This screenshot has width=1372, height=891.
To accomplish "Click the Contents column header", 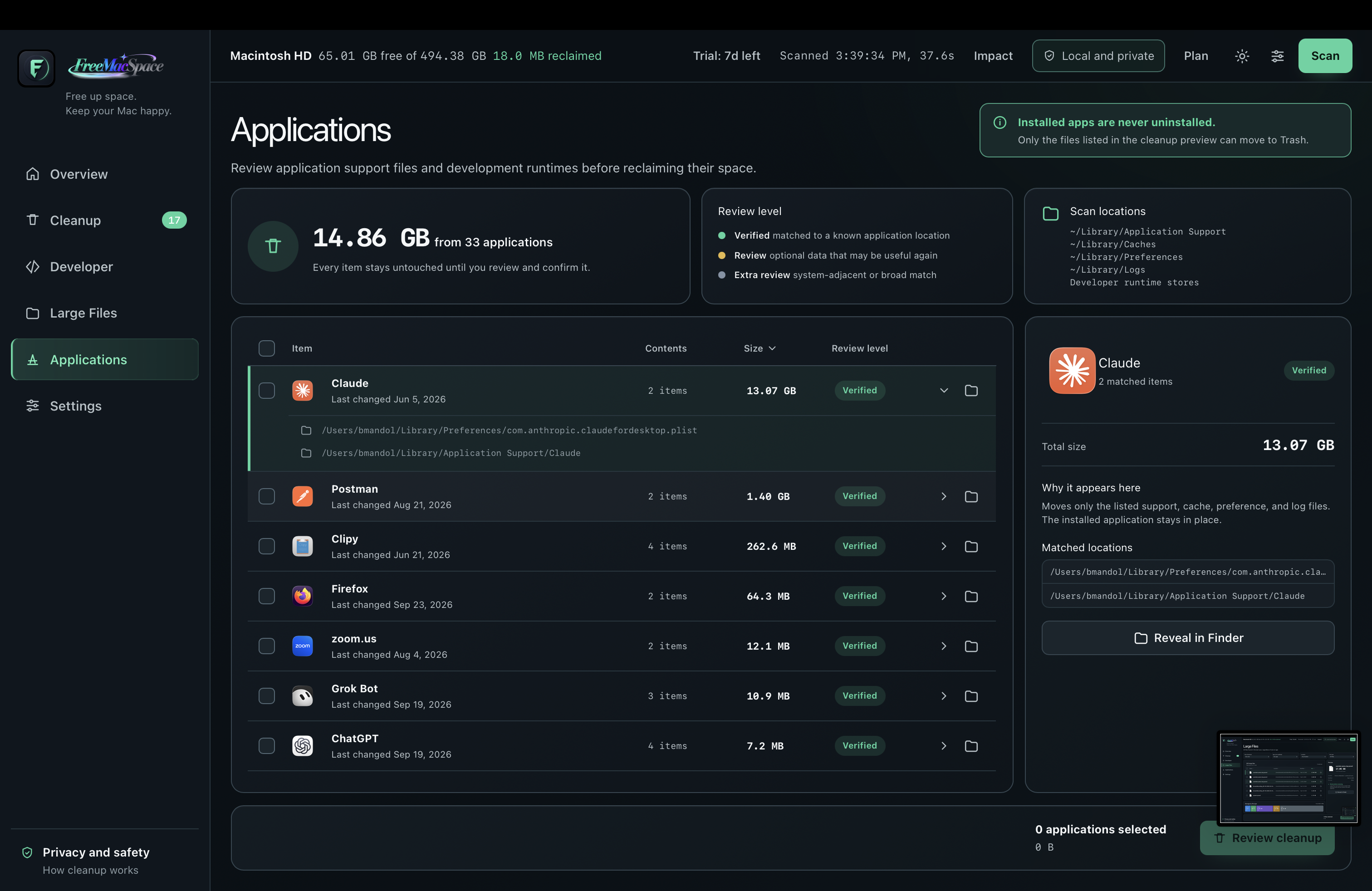I will click(x=666, y=348).
